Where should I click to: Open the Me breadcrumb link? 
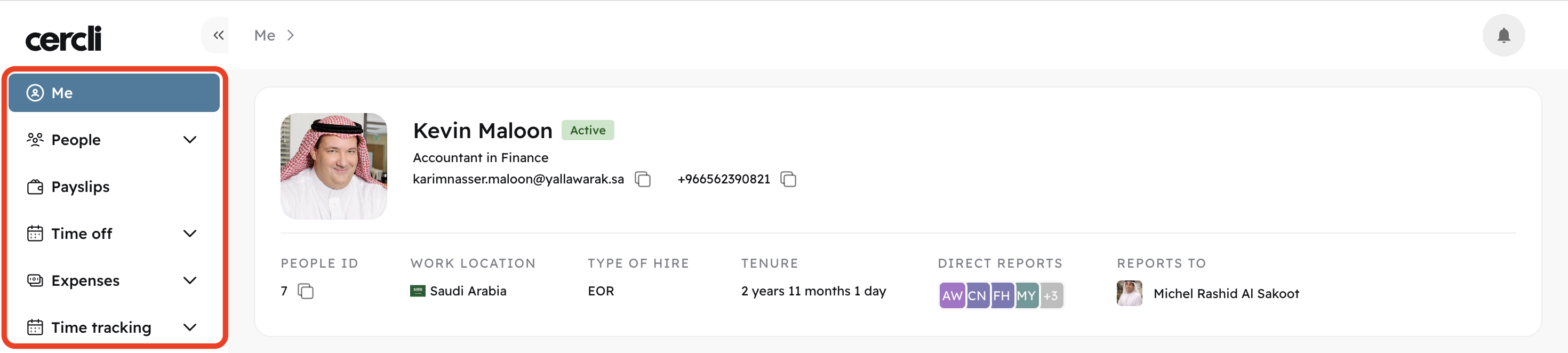(x=263, y=35)
